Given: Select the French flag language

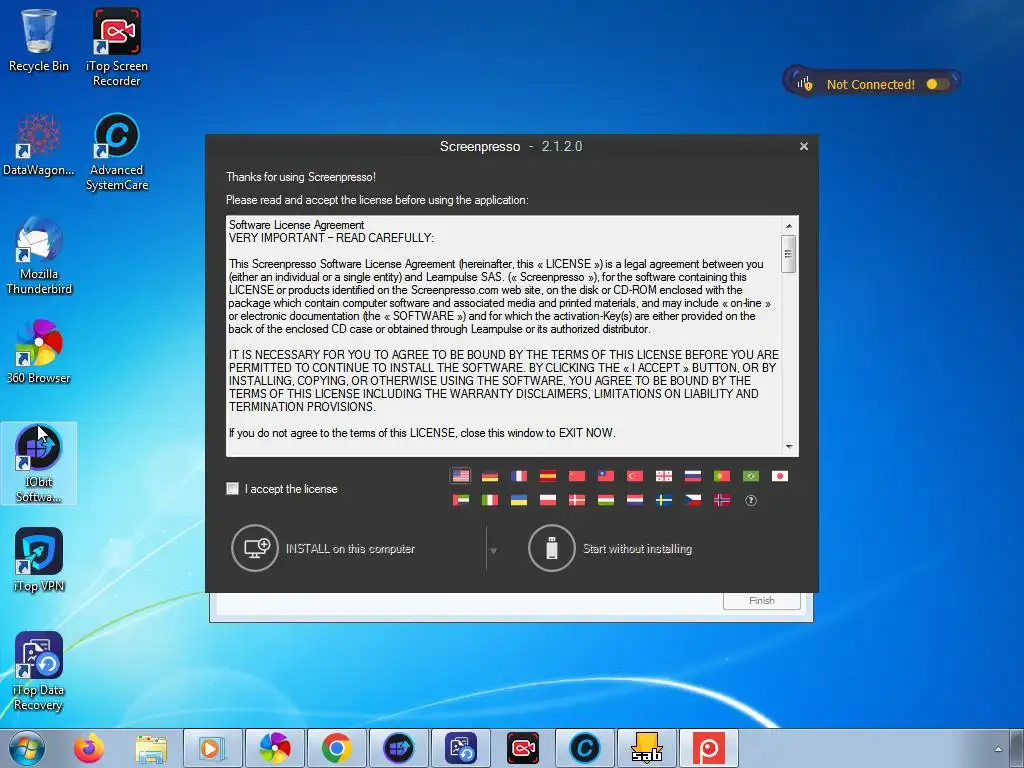Looking at the screenshot, I should (x=519, y=476).
